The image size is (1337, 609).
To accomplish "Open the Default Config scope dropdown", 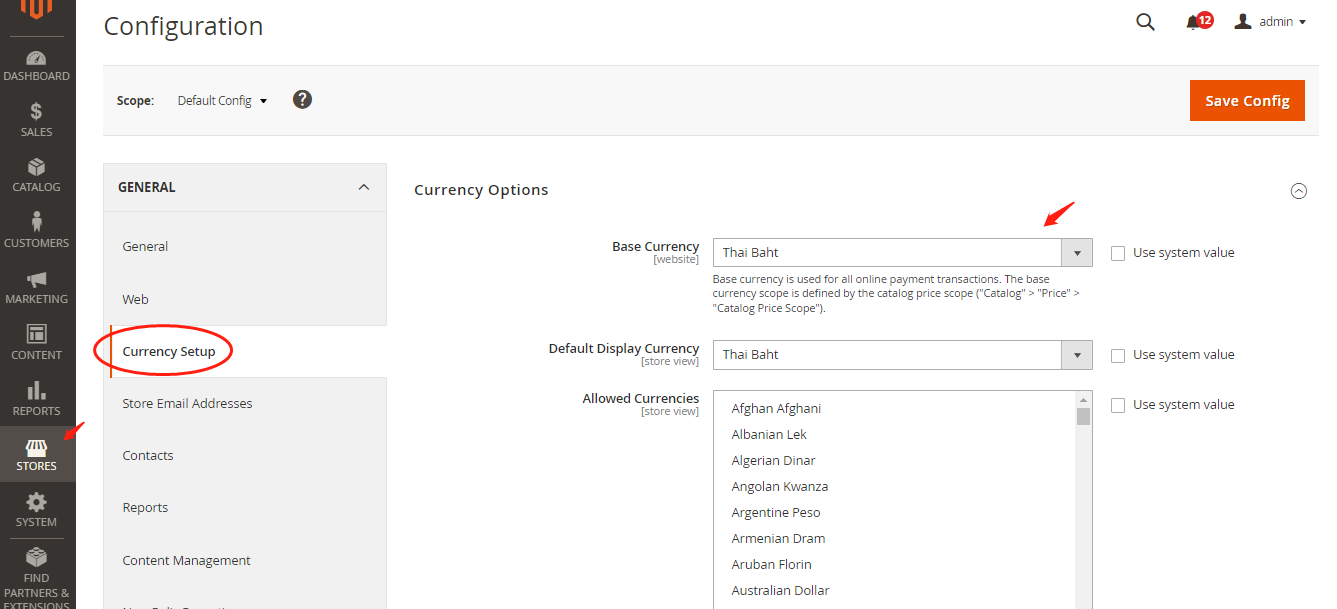I will coord(222,100).
